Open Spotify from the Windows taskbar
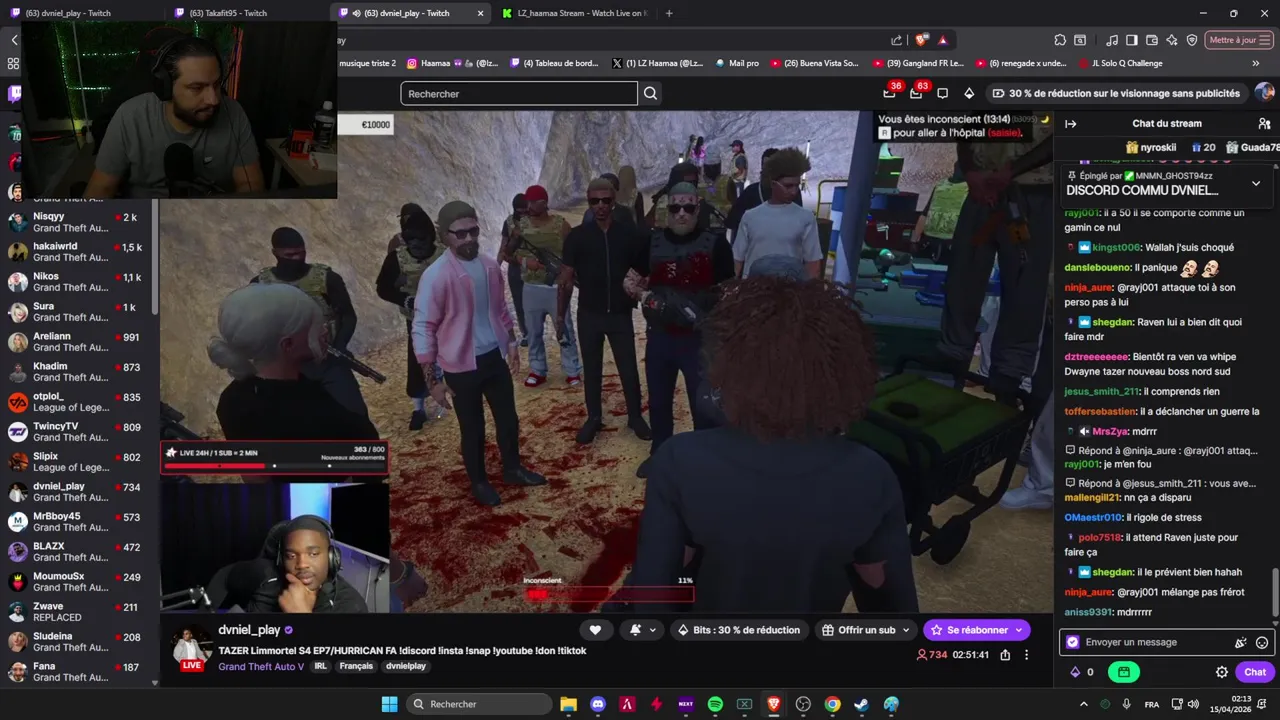Screen dimensions: 1280x720 click(715, 704)
